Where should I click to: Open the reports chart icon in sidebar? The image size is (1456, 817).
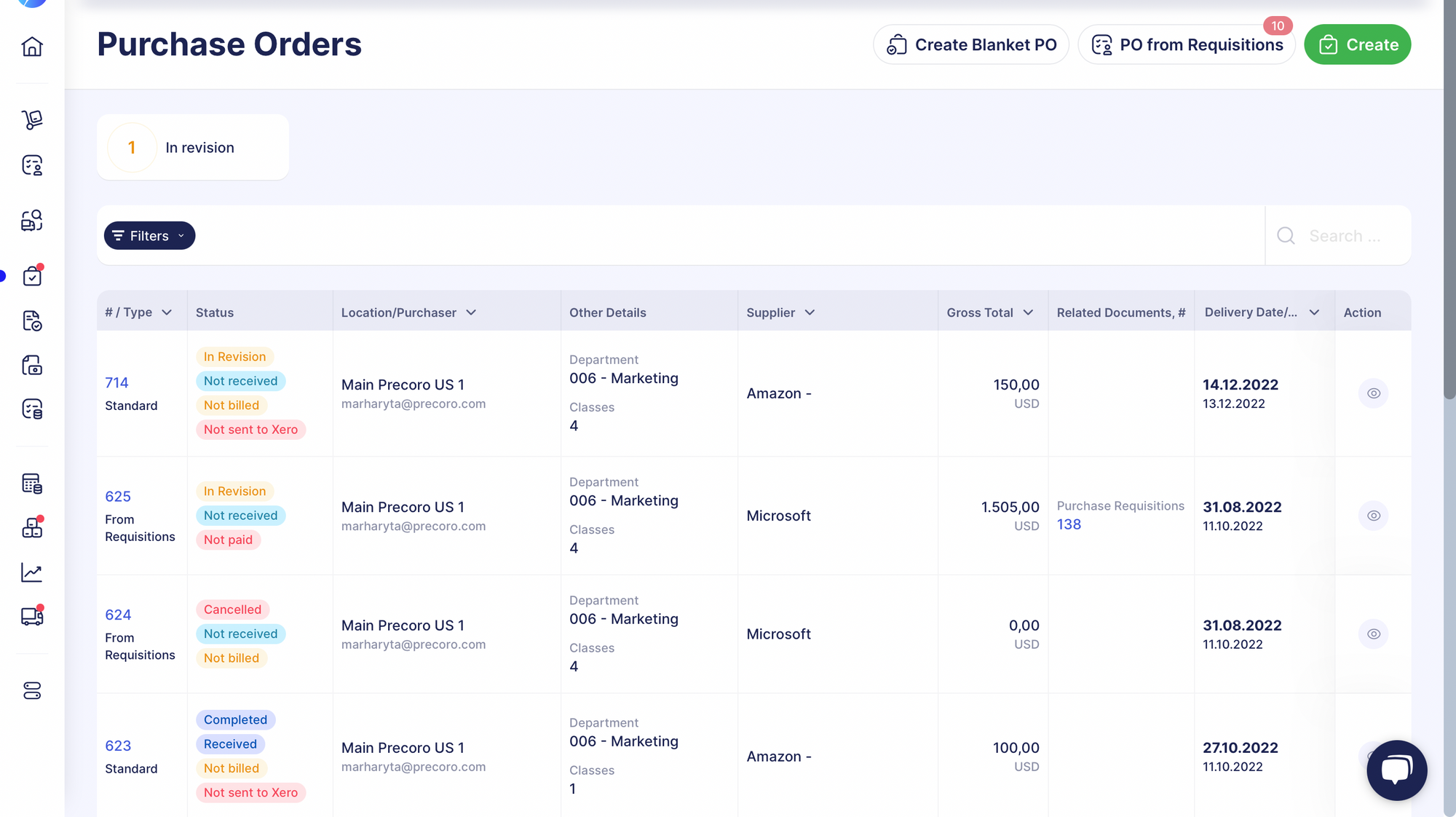32,572
